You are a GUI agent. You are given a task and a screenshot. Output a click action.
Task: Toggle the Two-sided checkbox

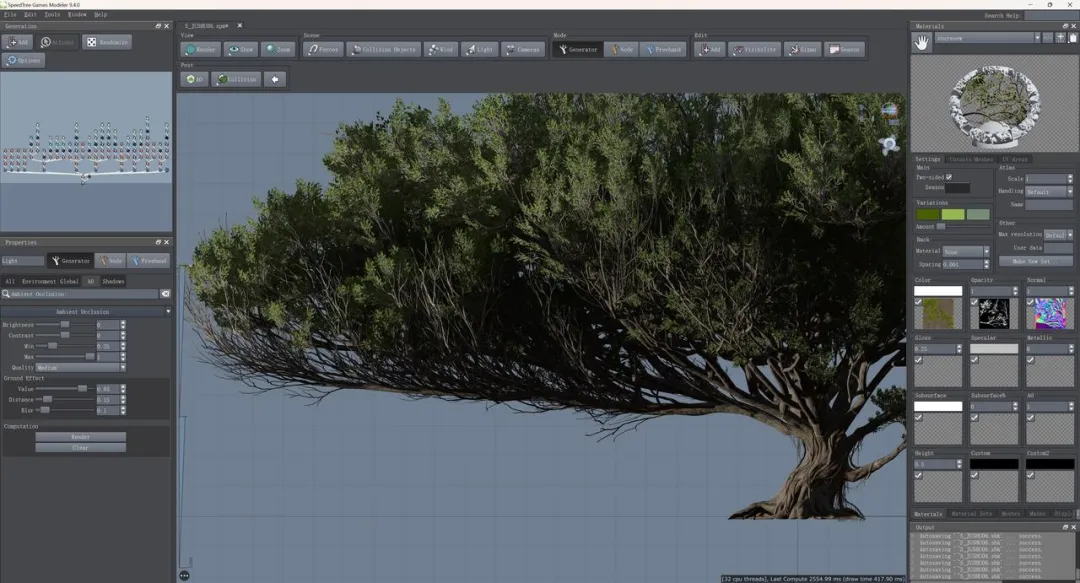click(x=949, y=177)
